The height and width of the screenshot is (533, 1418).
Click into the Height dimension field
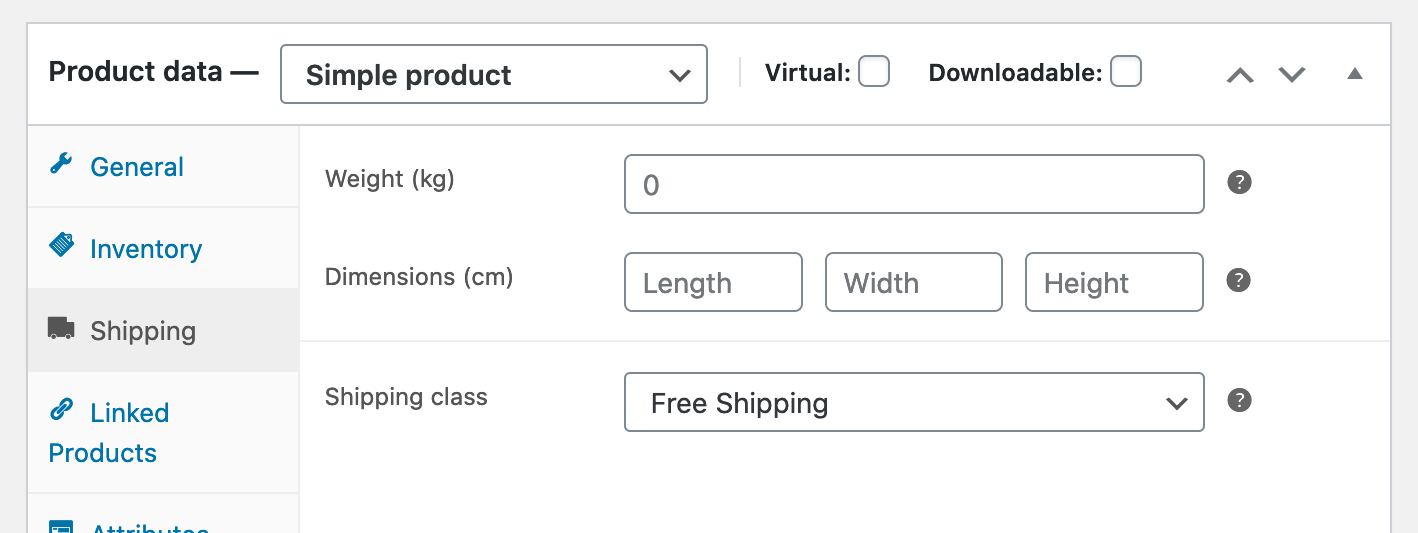tap(1114, 282)
